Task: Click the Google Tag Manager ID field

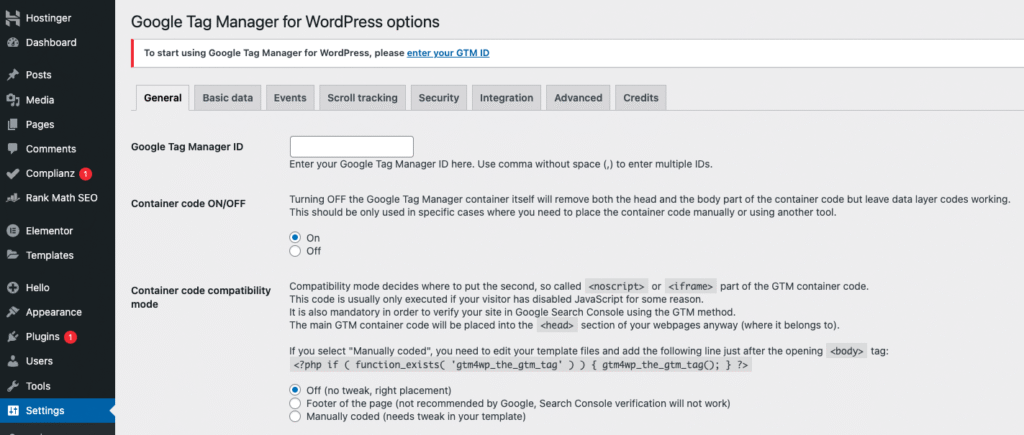Action: 351,147
